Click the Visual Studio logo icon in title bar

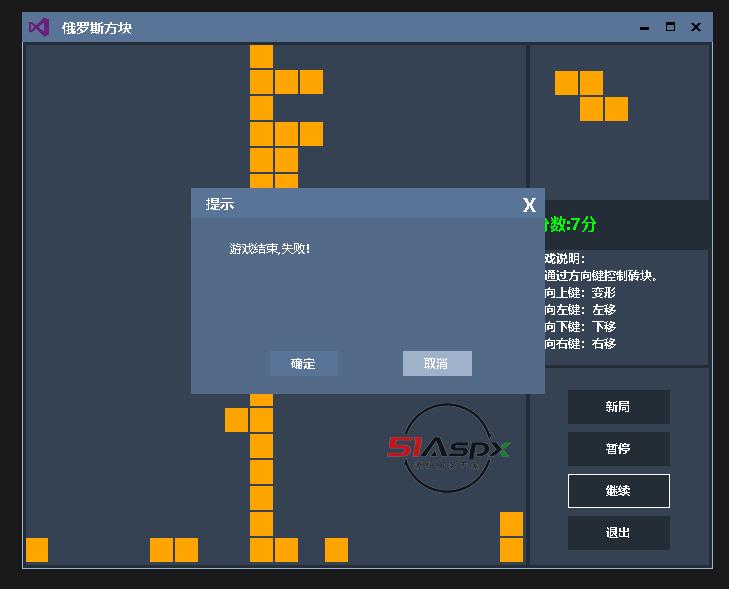click(39, 27)
